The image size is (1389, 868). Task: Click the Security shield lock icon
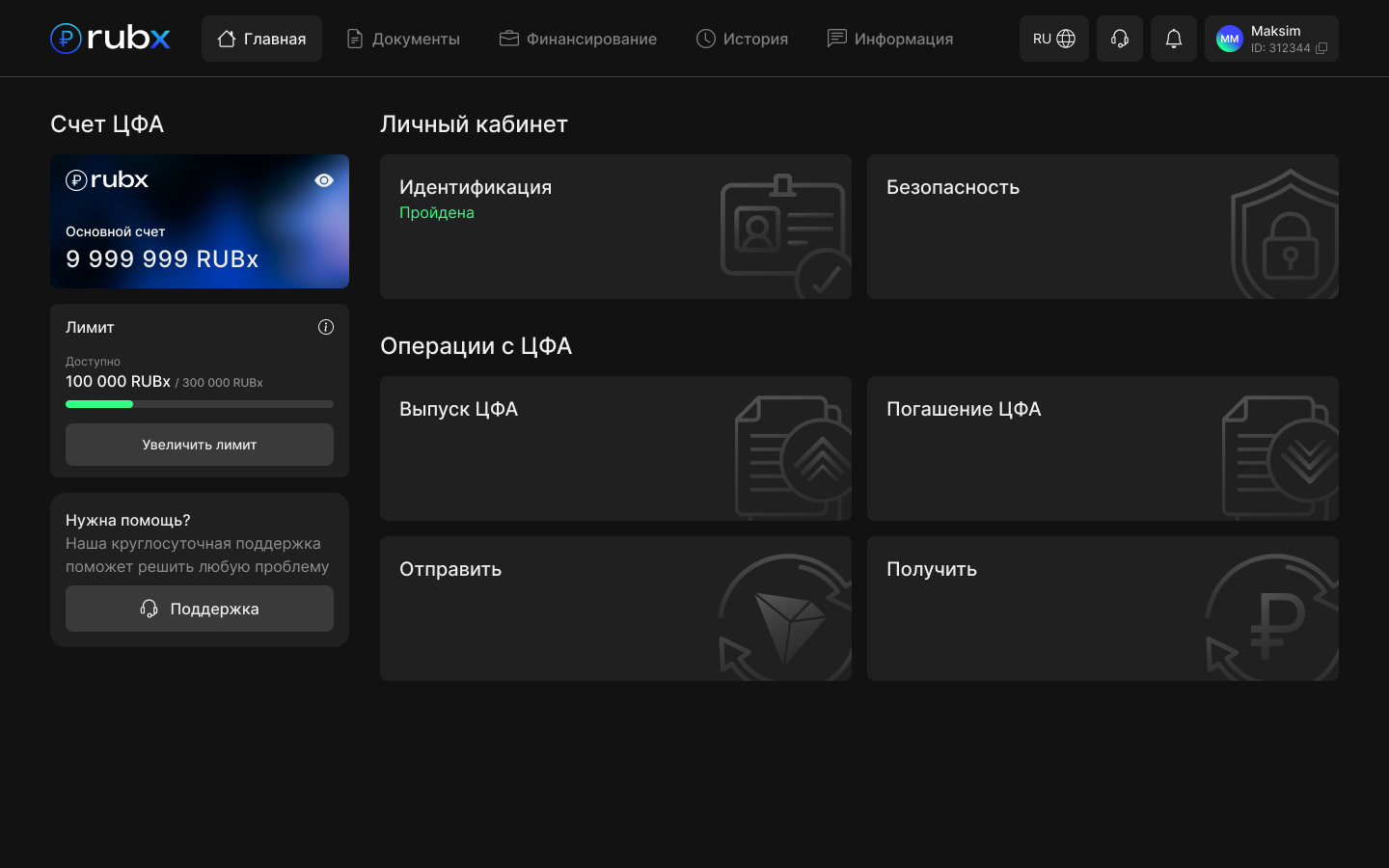(x=1286, y=236)
